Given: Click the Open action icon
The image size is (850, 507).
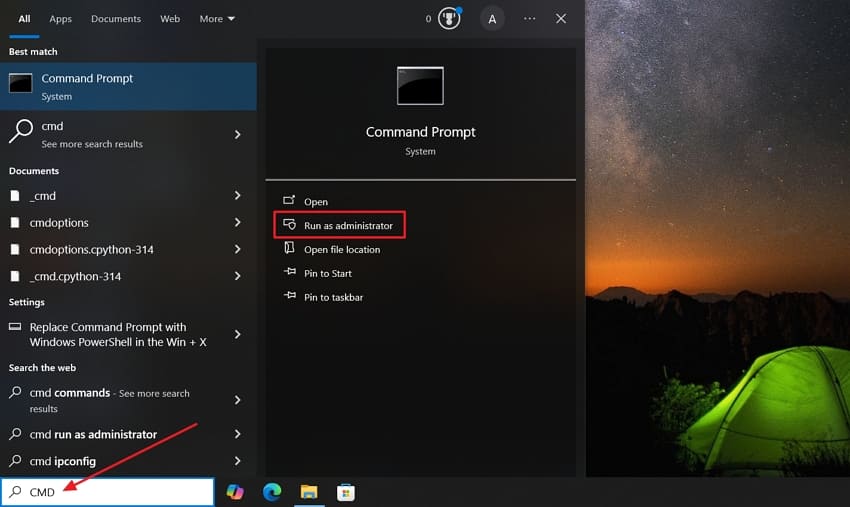Looking at the screenshot, I should click(x=289, y=201).
